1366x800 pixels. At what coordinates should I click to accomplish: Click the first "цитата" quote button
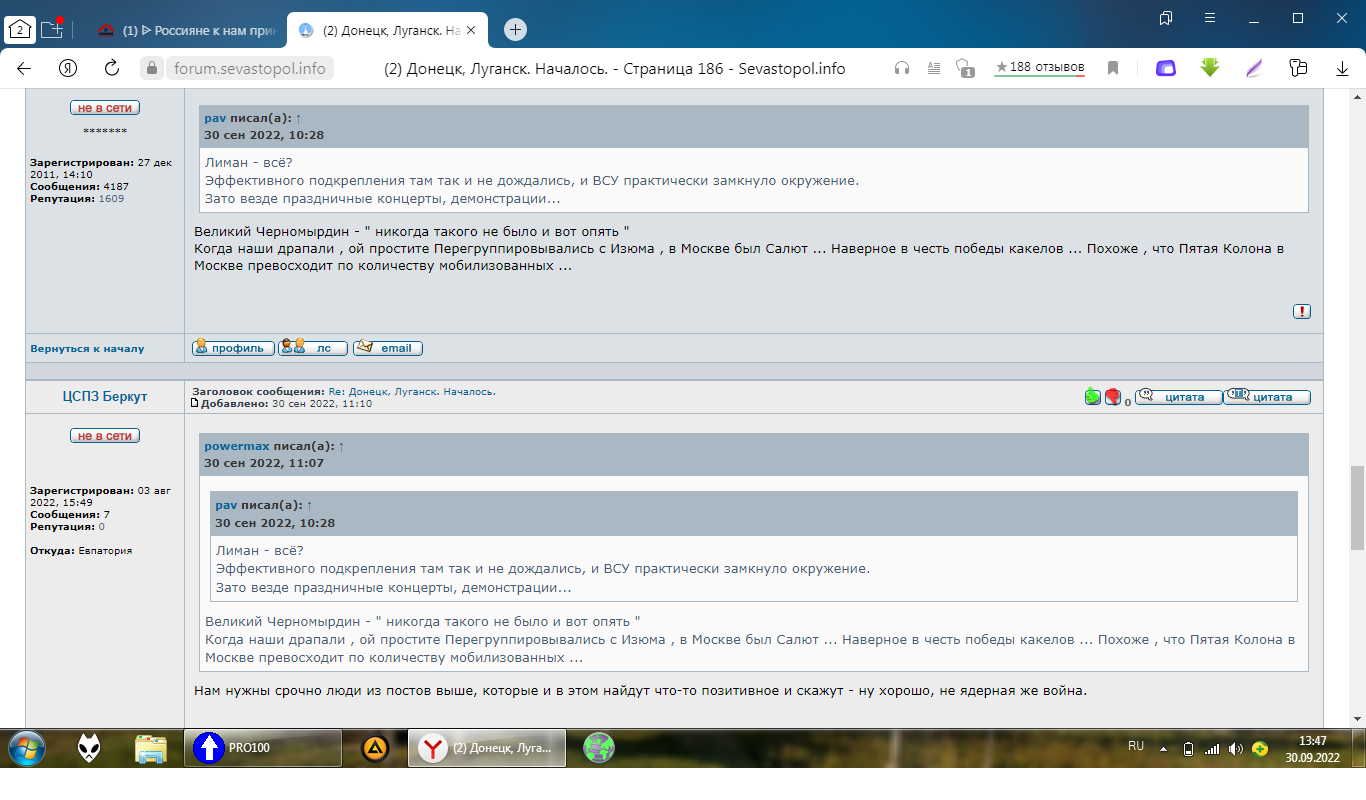1178,397
